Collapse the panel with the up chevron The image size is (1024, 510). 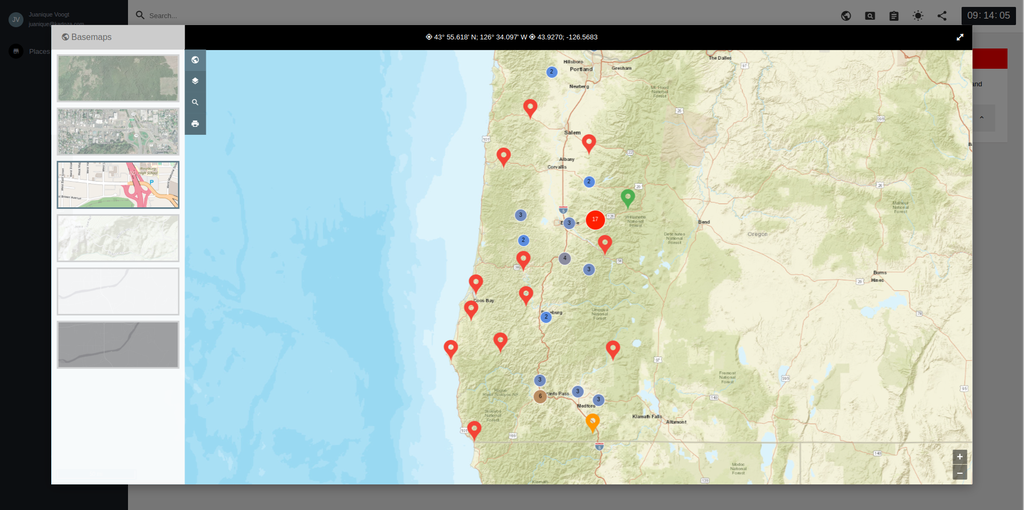981,118
